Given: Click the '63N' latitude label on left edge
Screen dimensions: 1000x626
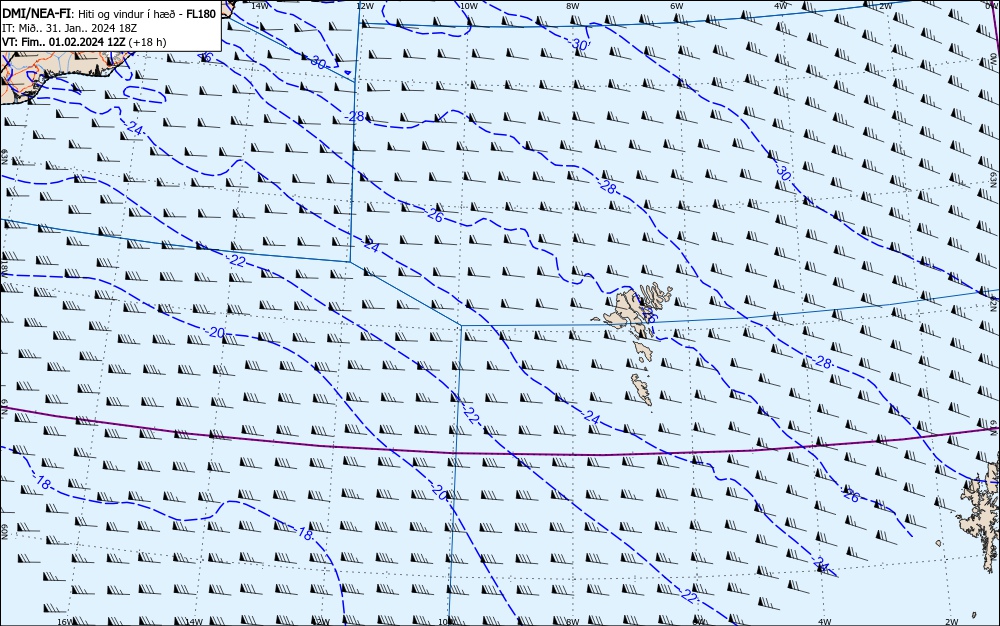Looking at the screenshot, I should point(4,156).
